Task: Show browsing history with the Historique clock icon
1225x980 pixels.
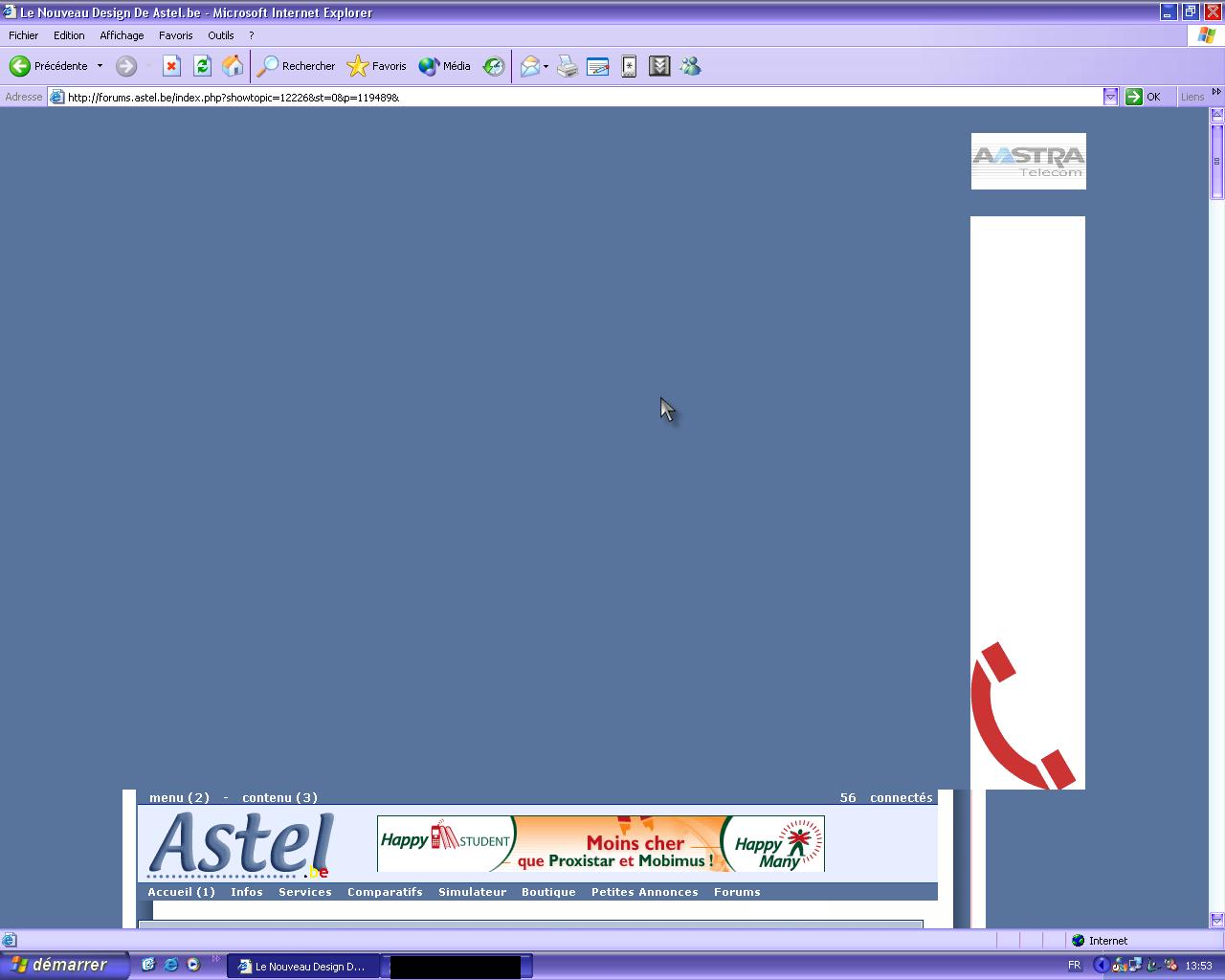Action: pos(494,66)
